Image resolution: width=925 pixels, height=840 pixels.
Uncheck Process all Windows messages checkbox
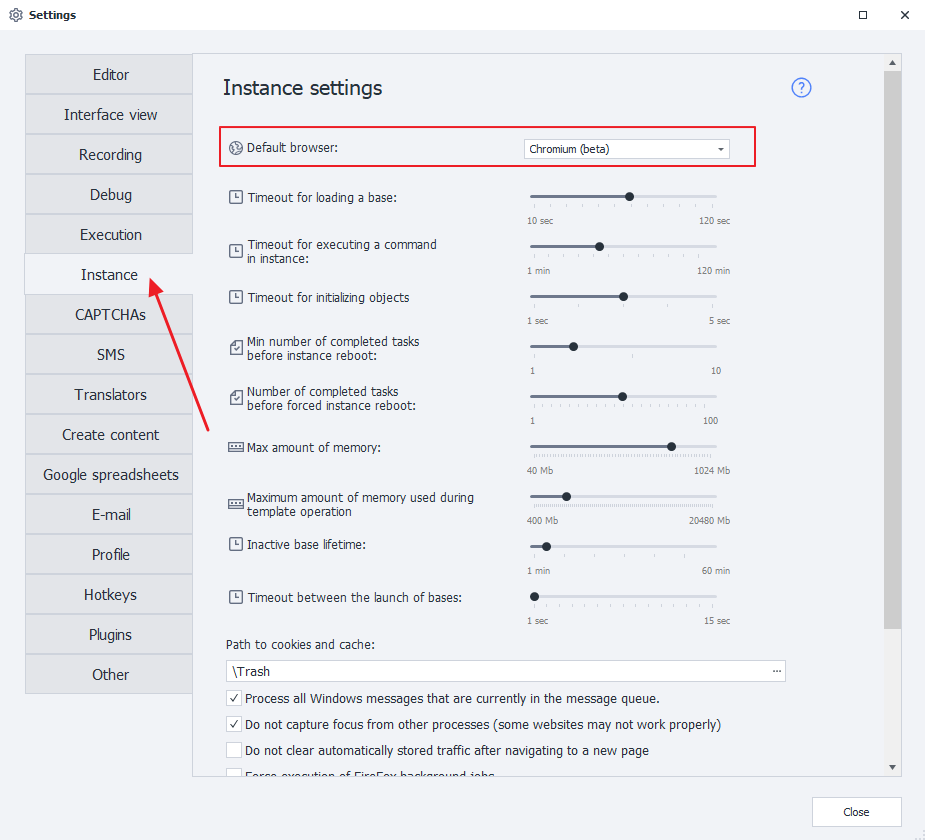(x=234, y=698)
